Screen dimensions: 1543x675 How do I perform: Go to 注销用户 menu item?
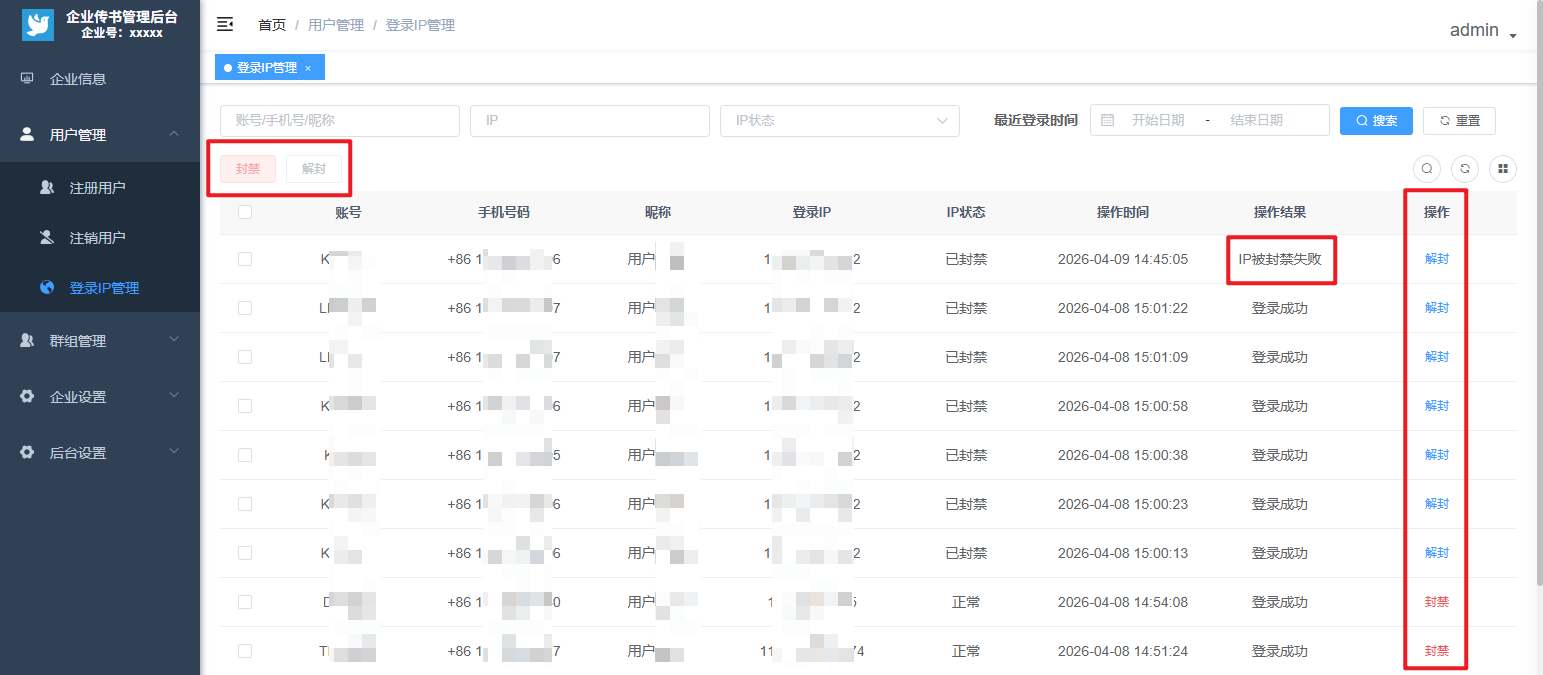coord(97,238)
